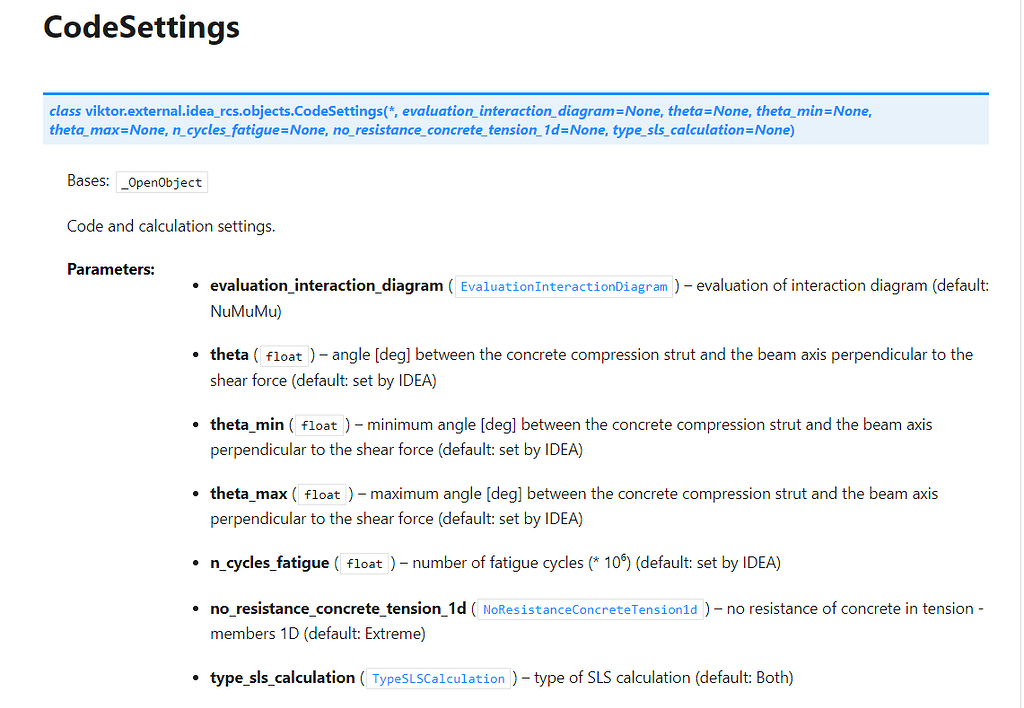
Task: Select the bold theta parameter name
Action: (x=229, y=355)
